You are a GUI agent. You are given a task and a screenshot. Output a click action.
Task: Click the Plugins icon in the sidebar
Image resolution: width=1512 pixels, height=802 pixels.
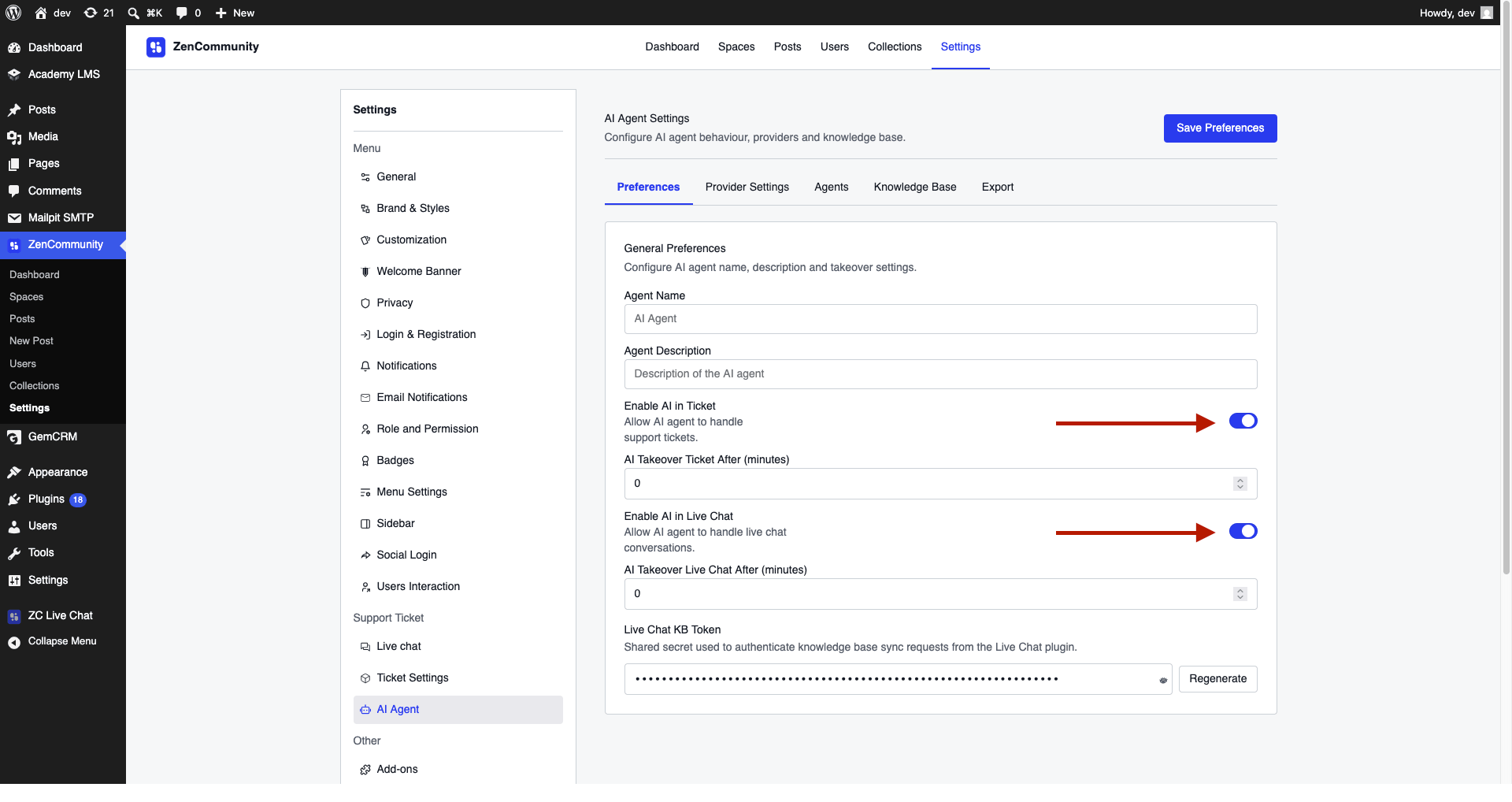click(x=14, y=499)
